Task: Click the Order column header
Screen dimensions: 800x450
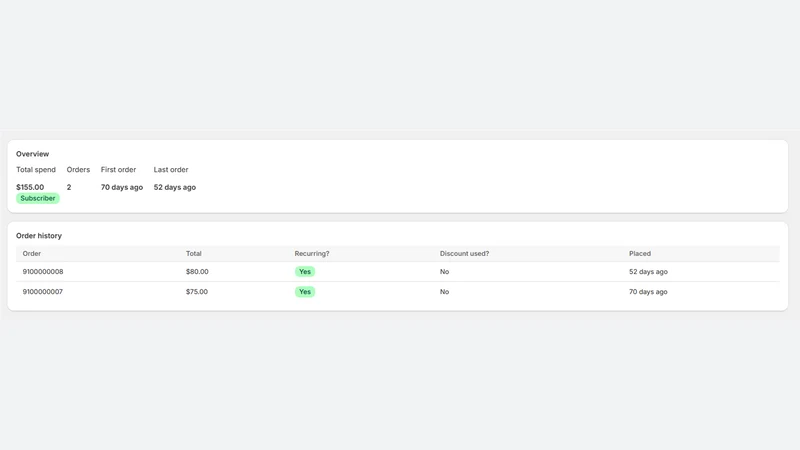Action: coord(32,254)
